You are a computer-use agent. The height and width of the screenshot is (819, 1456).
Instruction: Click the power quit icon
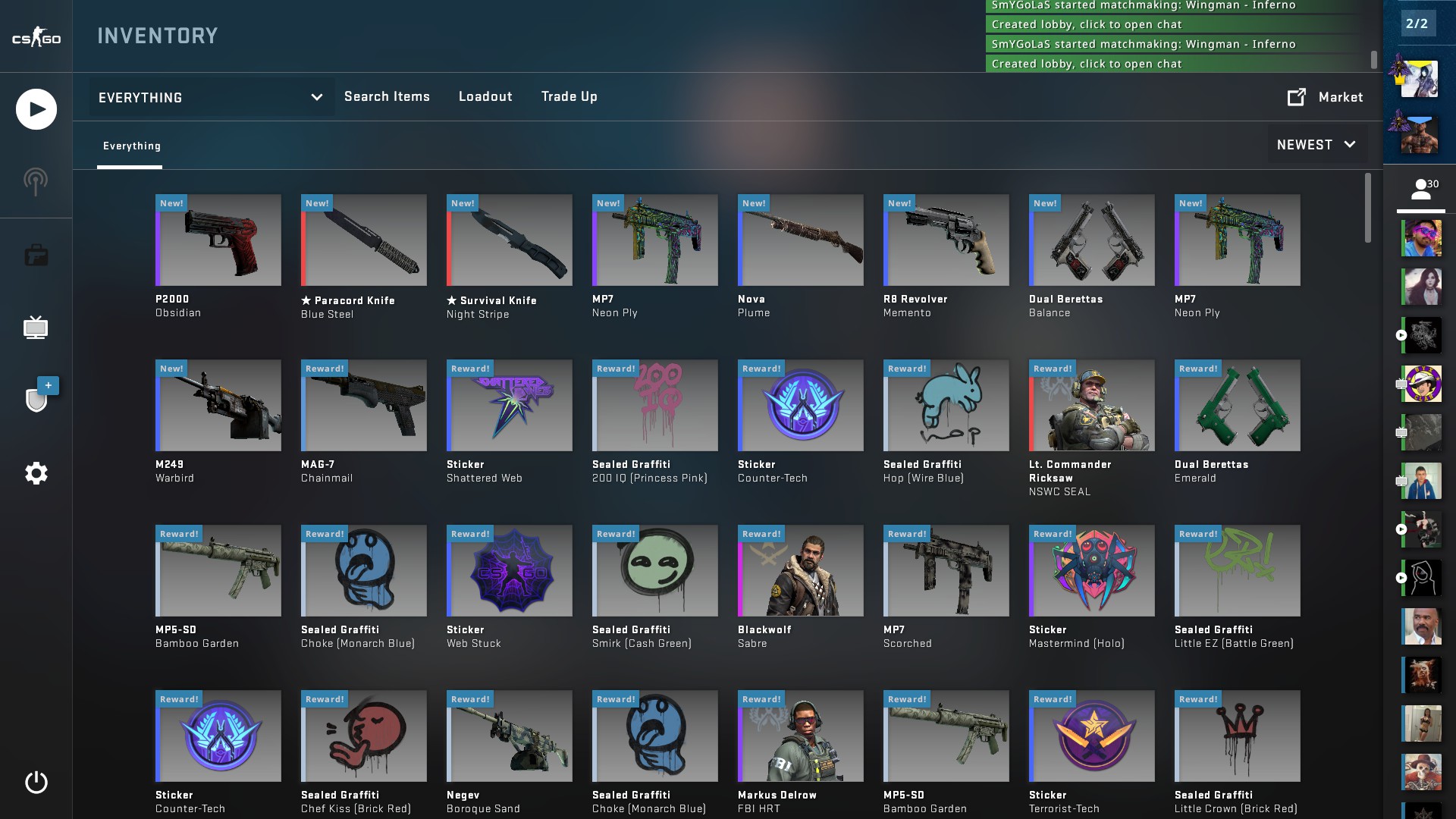pyautogui.click(x=36, y=782)
